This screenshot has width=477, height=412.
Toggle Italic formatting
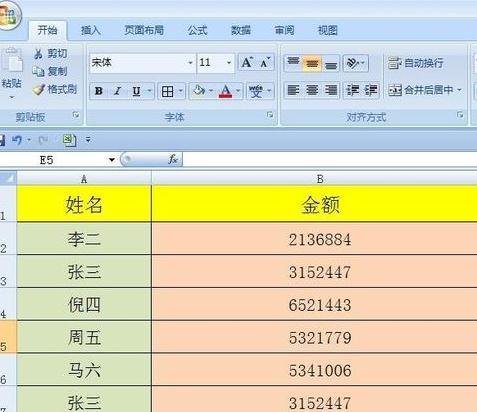tap(117, 91)
